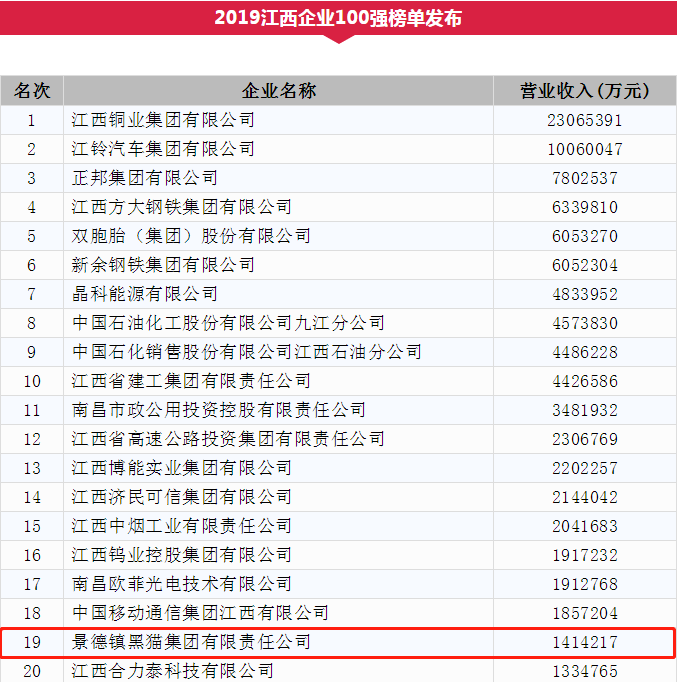The width and height of the screenshot is (677, 684).
Task: Click 南昌市政公用投资控股有限责任公司 entry
Action: tap(219, 410)
